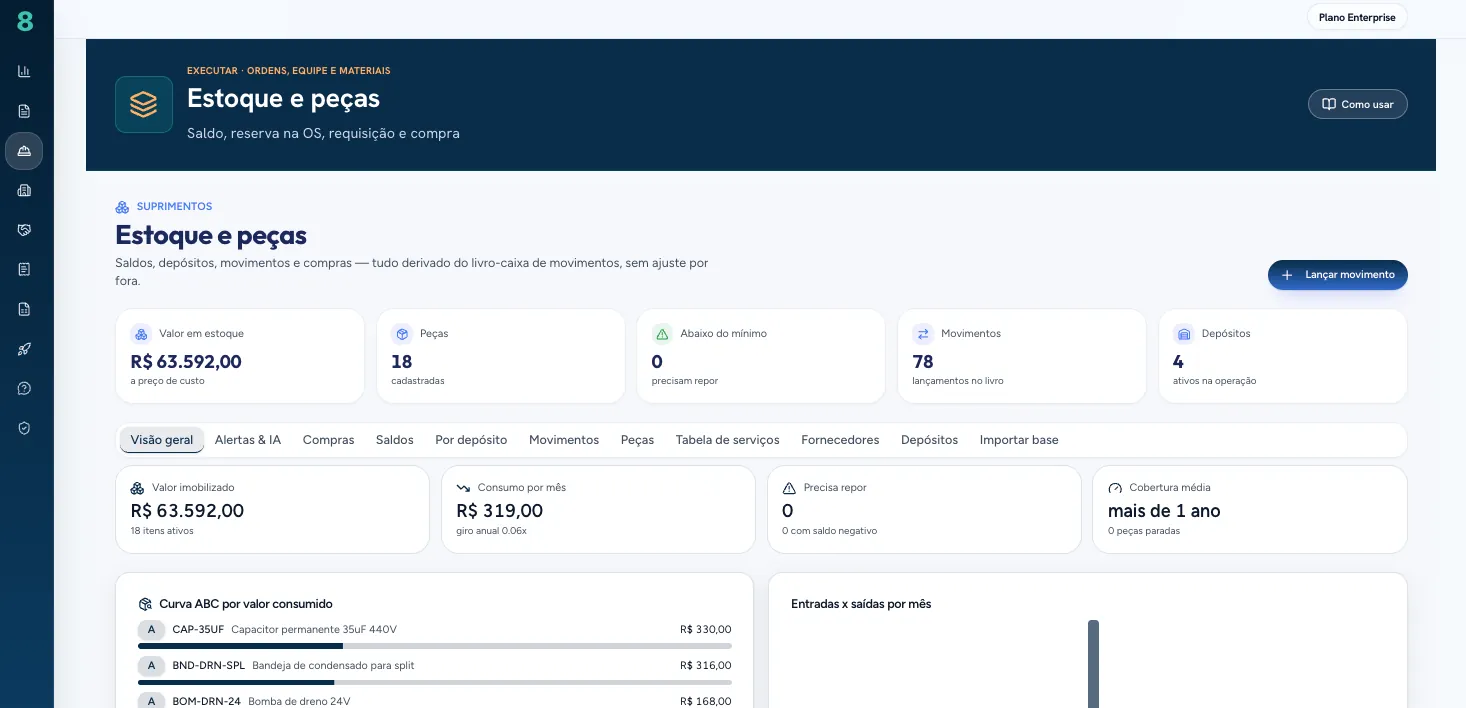Click the 4 Depósitos count
1466x708 pixels.
pos(1178,362)
